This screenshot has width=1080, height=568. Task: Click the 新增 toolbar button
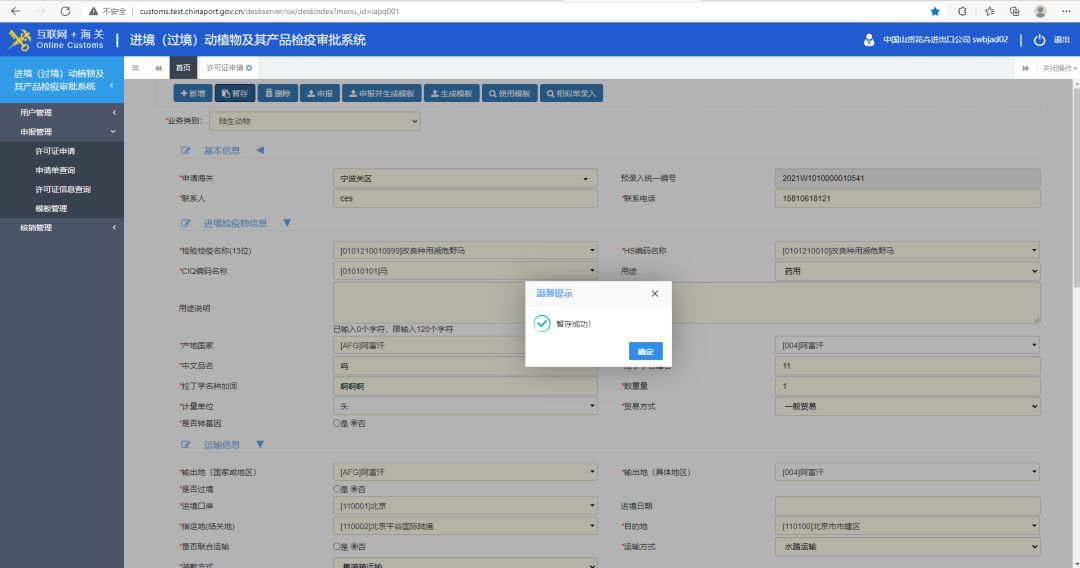coord(193,94)
